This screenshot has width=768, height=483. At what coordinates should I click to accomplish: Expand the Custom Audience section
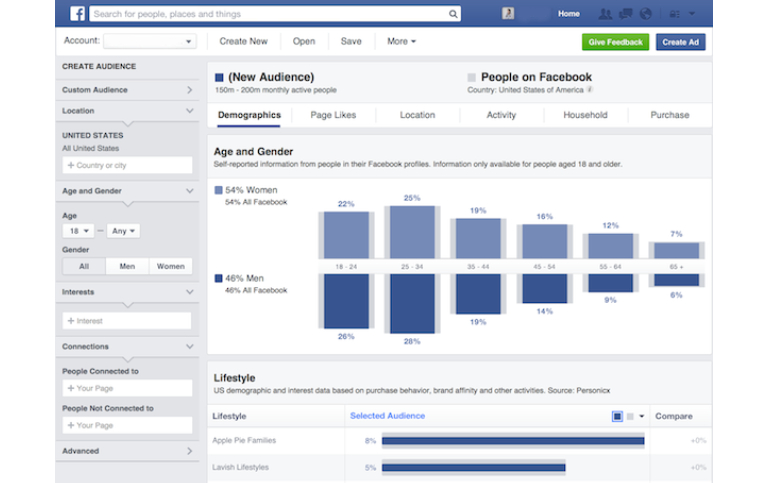(x=127, y=90)
